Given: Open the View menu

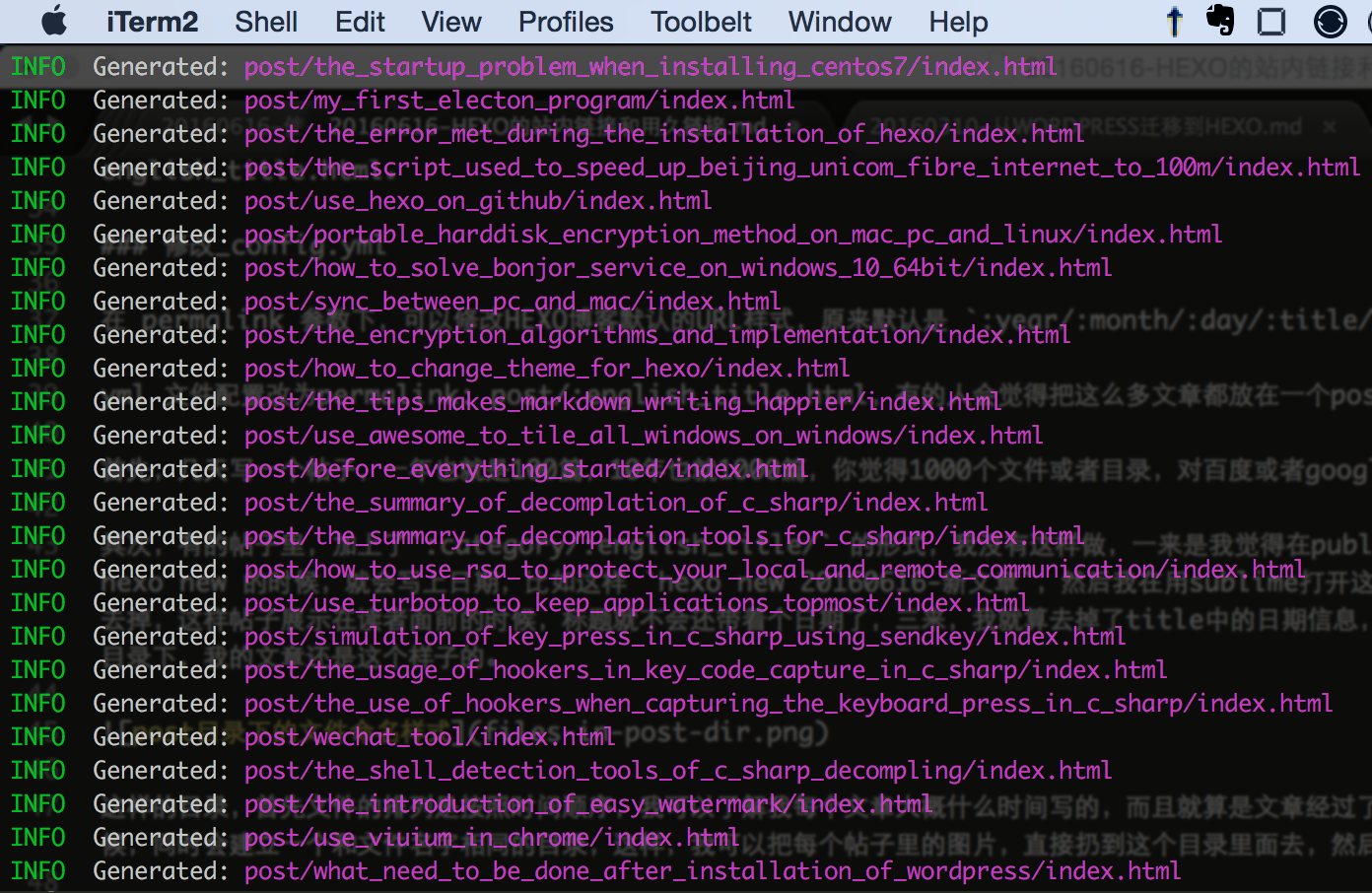Looking at the screenshot, I should coord(451,22).
